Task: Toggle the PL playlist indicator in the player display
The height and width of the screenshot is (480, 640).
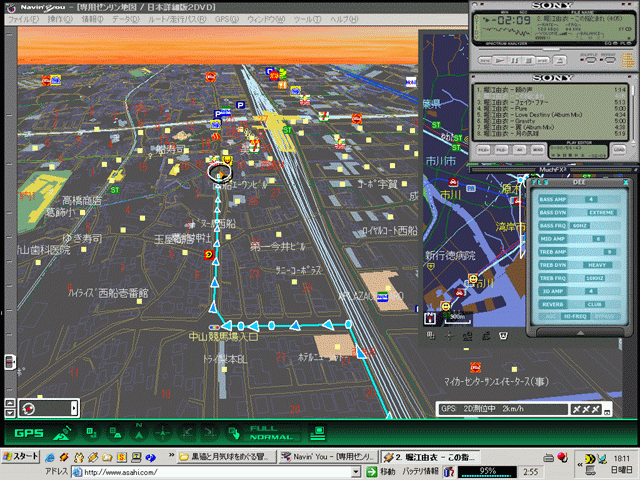Action: pyautogui.click(x=625, y=43)
